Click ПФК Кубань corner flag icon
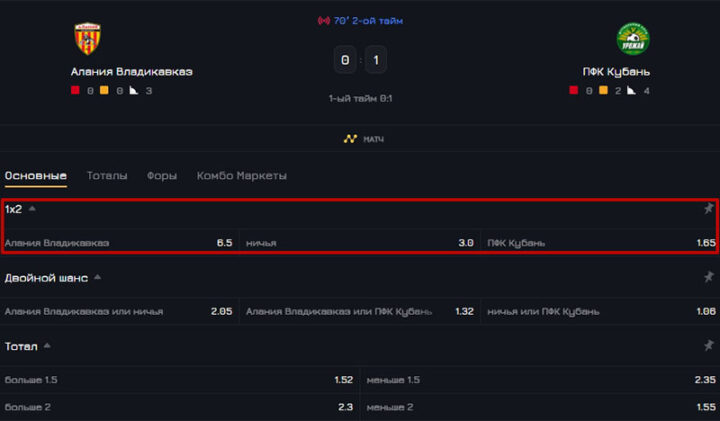The width and height of the screenshot is (720, 421). click(x=632, y=91)
